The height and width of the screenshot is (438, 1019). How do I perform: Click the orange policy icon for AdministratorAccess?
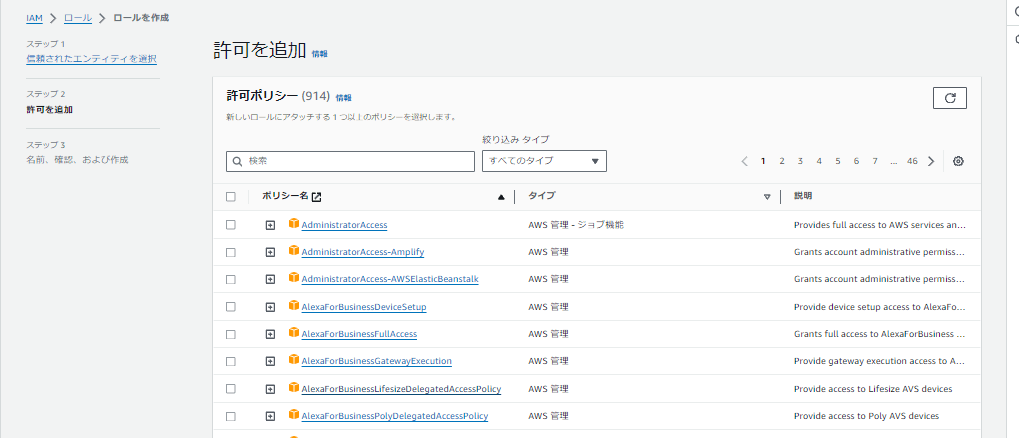tap(294, 224)
